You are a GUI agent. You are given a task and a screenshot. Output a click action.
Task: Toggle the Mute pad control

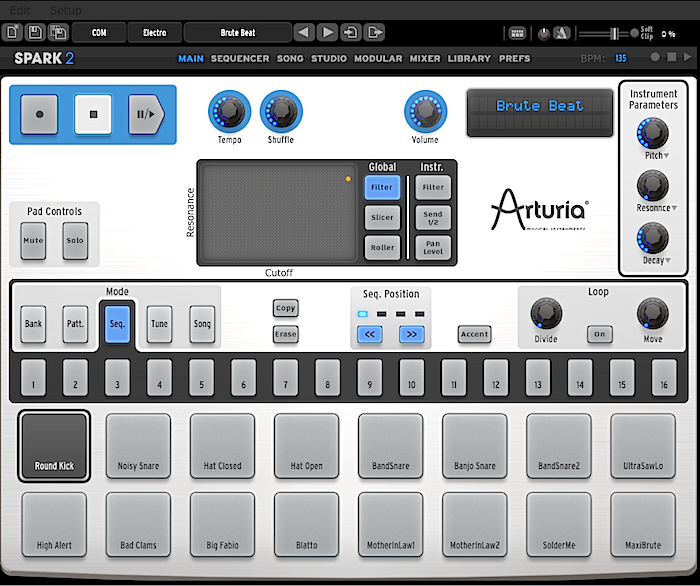tap(34, 241)
